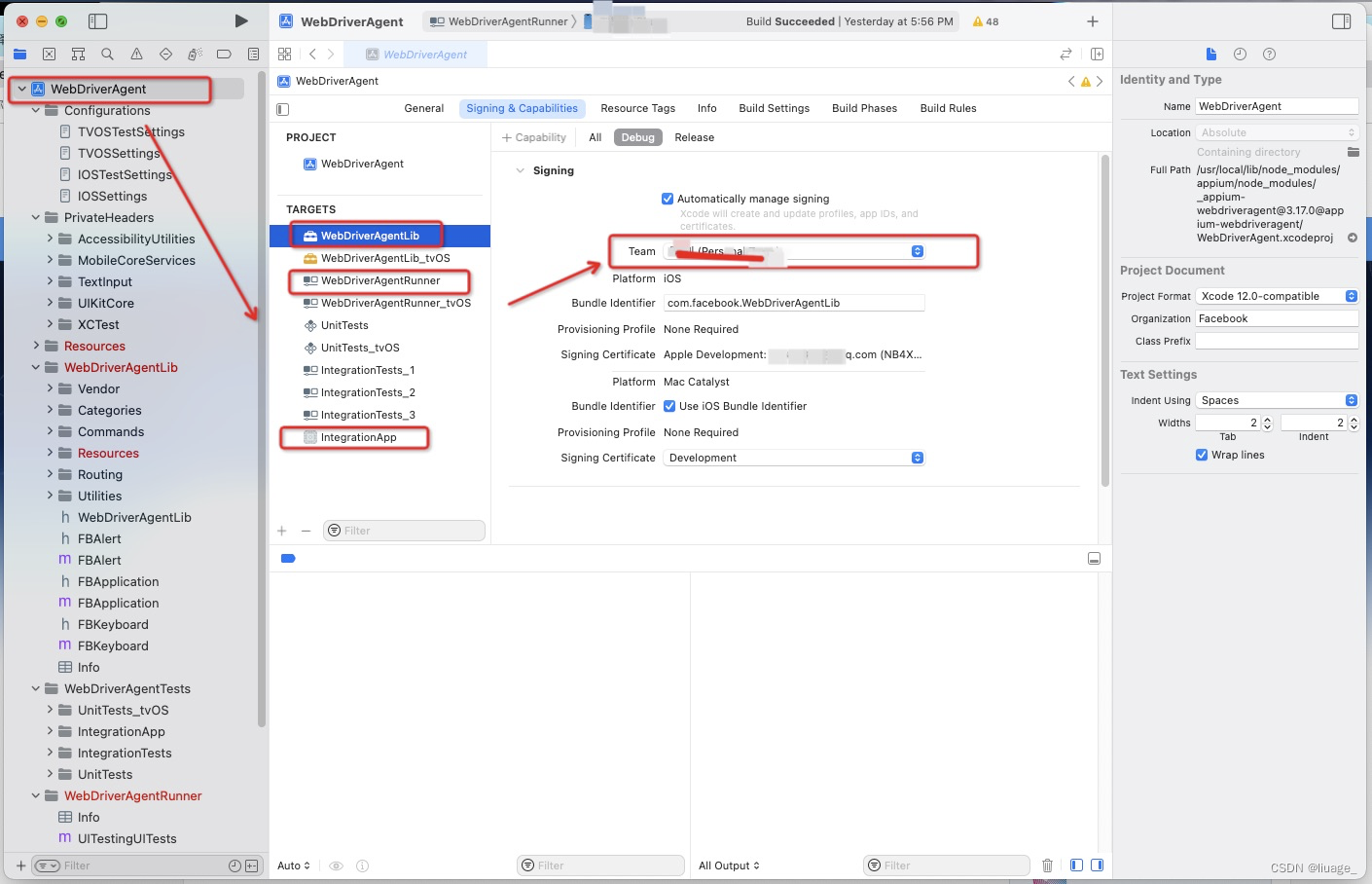The image size is (1372, 884).
Task: Open the 48 warnings indicator
Action: coord(986,21)
